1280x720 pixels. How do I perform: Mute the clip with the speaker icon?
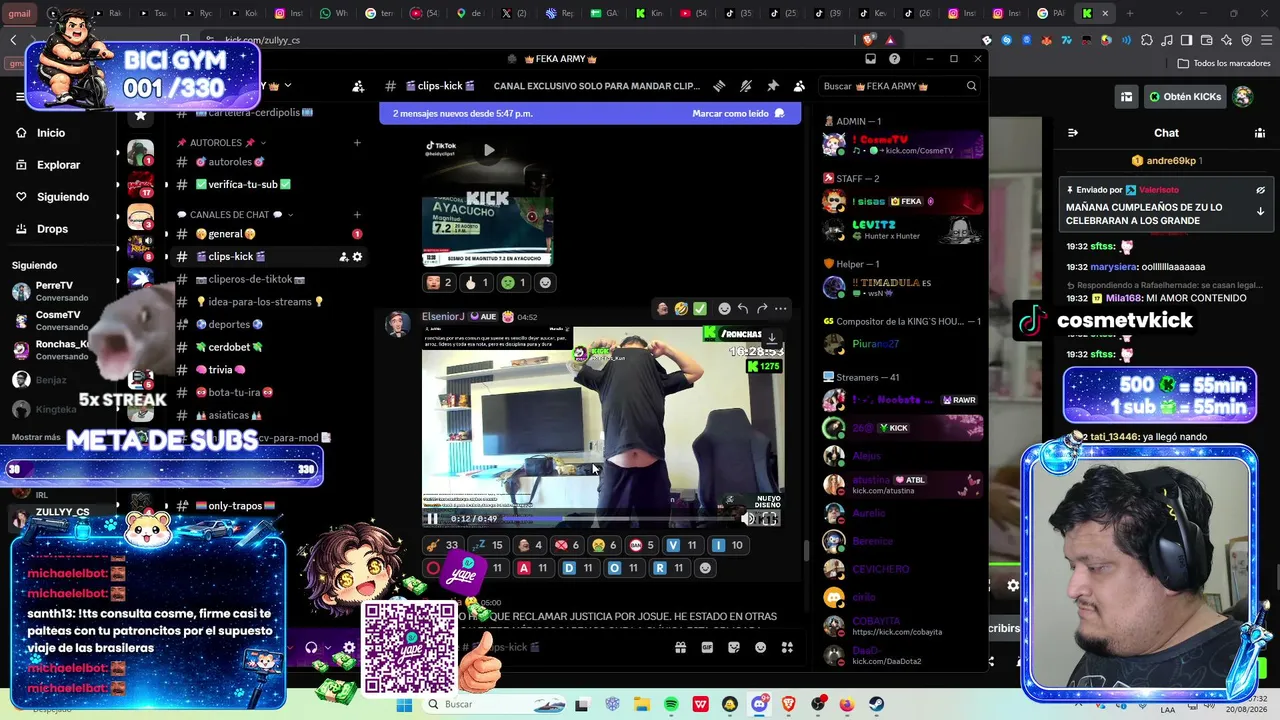tap(748, 519)
